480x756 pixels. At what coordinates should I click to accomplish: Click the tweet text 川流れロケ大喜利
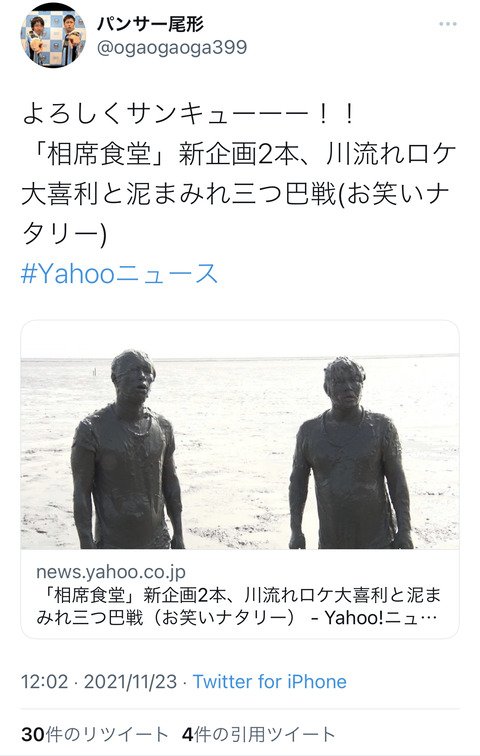click(391, 154)
